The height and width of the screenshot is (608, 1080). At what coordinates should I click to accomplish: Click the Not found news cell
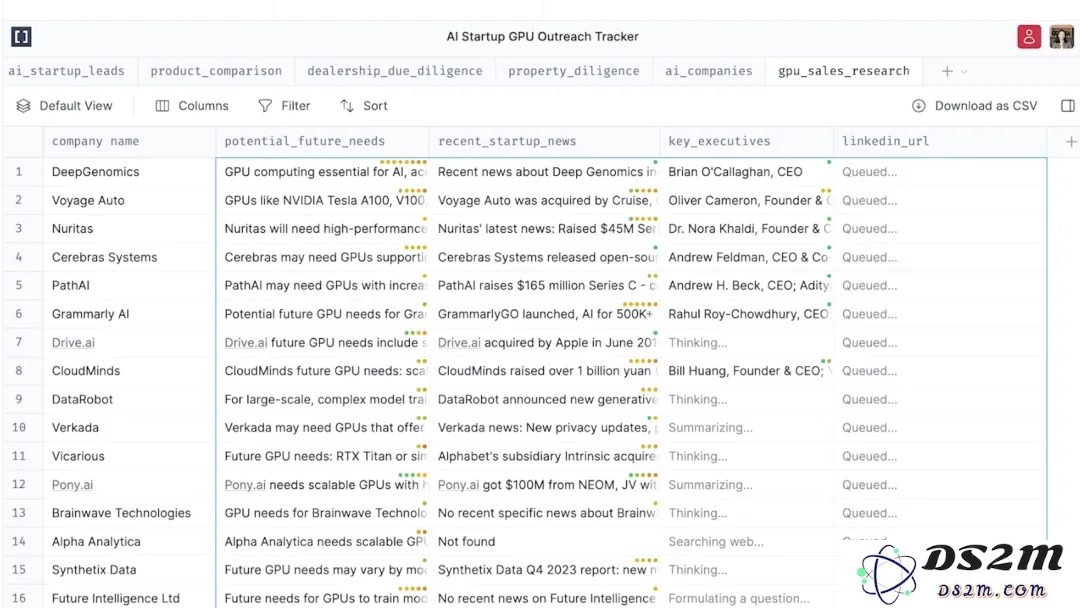(x=544, y=541)
